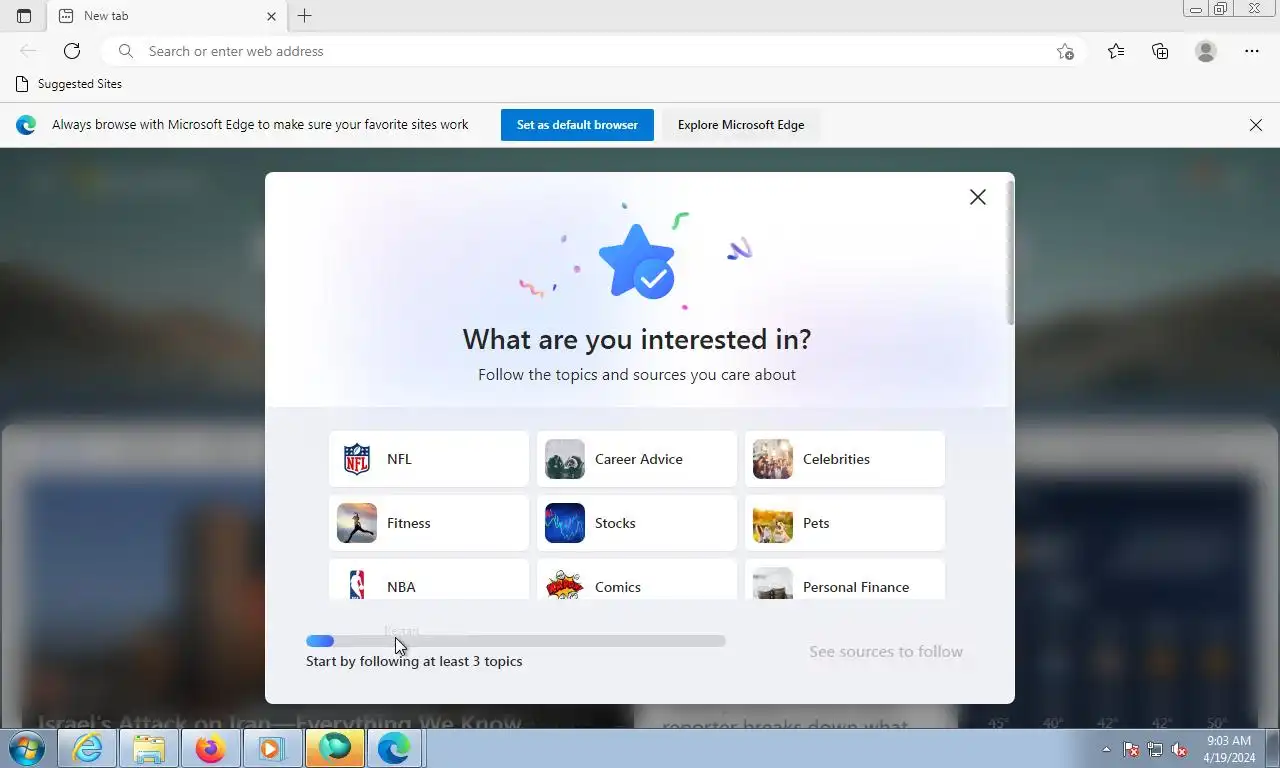Click See sources to follow

click(x=886, y=651)
